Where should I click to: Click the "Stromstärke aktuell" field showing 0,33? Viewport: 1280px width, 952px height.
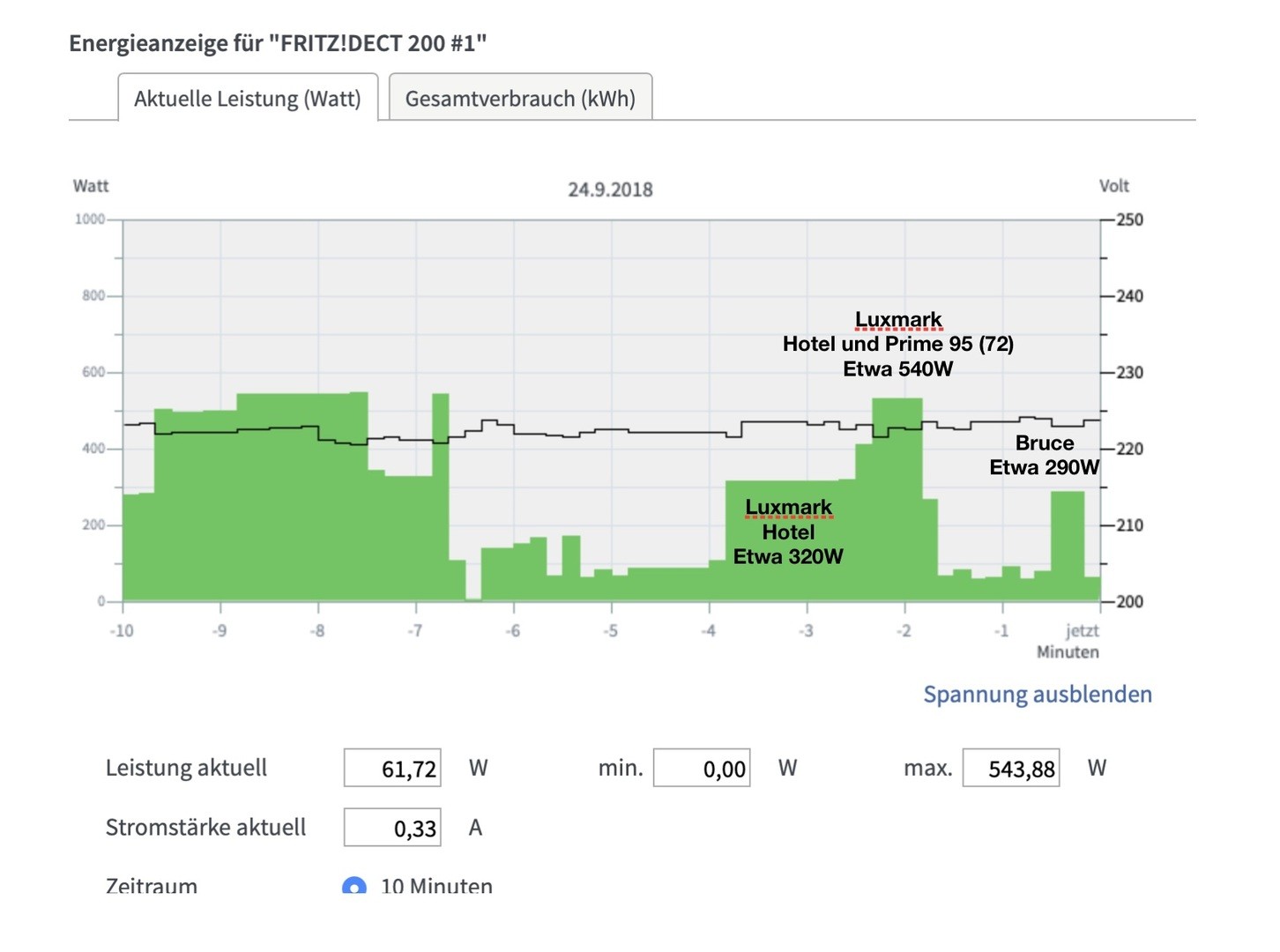tap(393, 828)
